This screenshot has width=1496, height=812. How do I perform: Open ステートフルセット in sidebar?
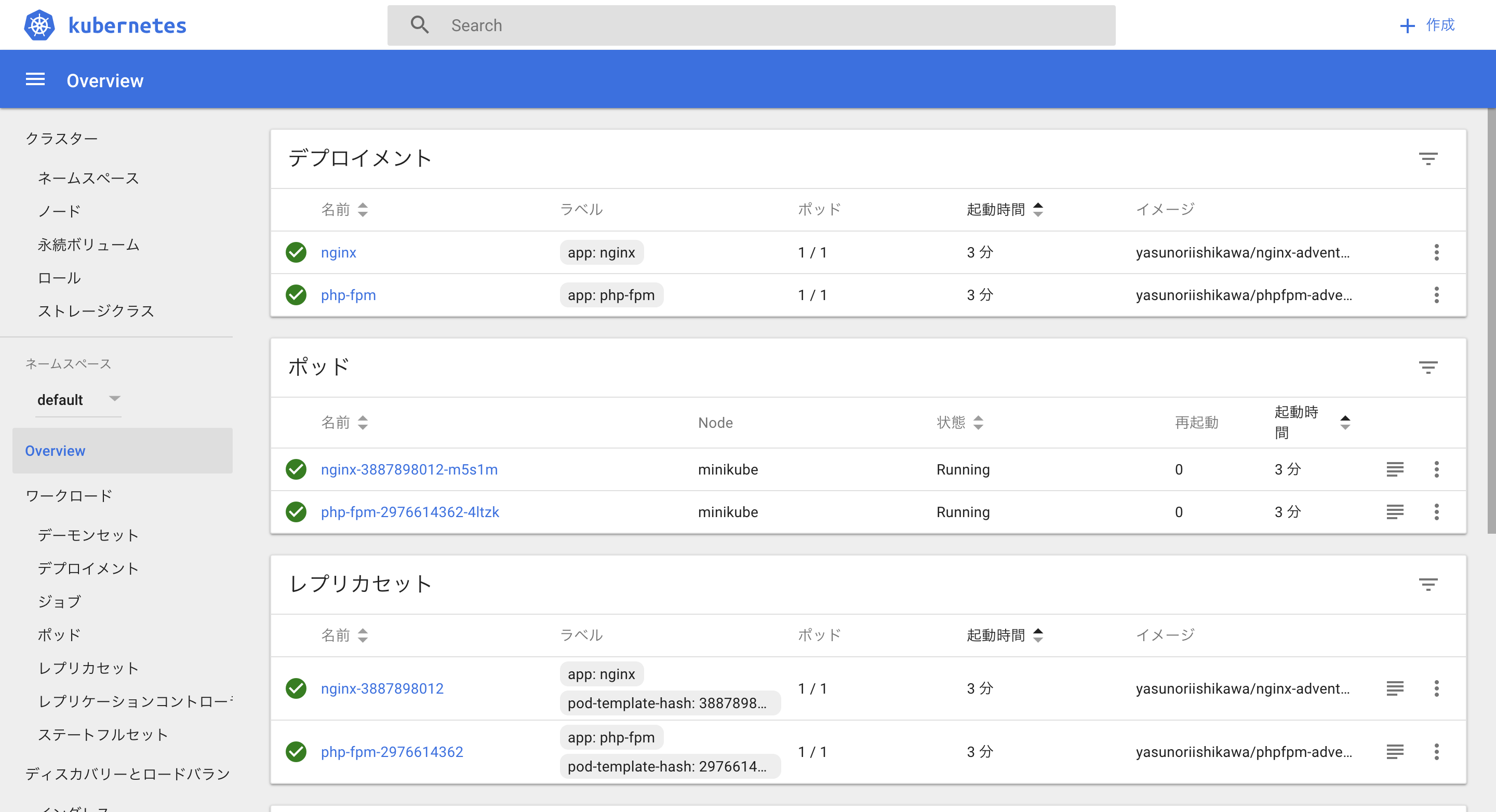[103, 734]
